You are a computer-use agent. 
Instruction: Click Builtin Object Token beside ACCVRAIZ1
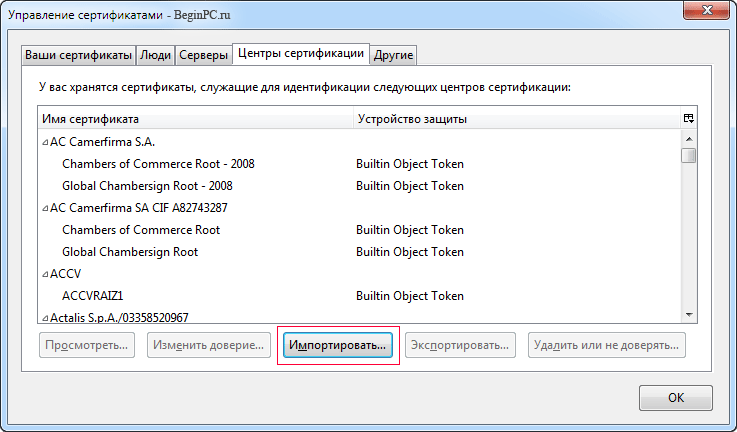[410, 296]
